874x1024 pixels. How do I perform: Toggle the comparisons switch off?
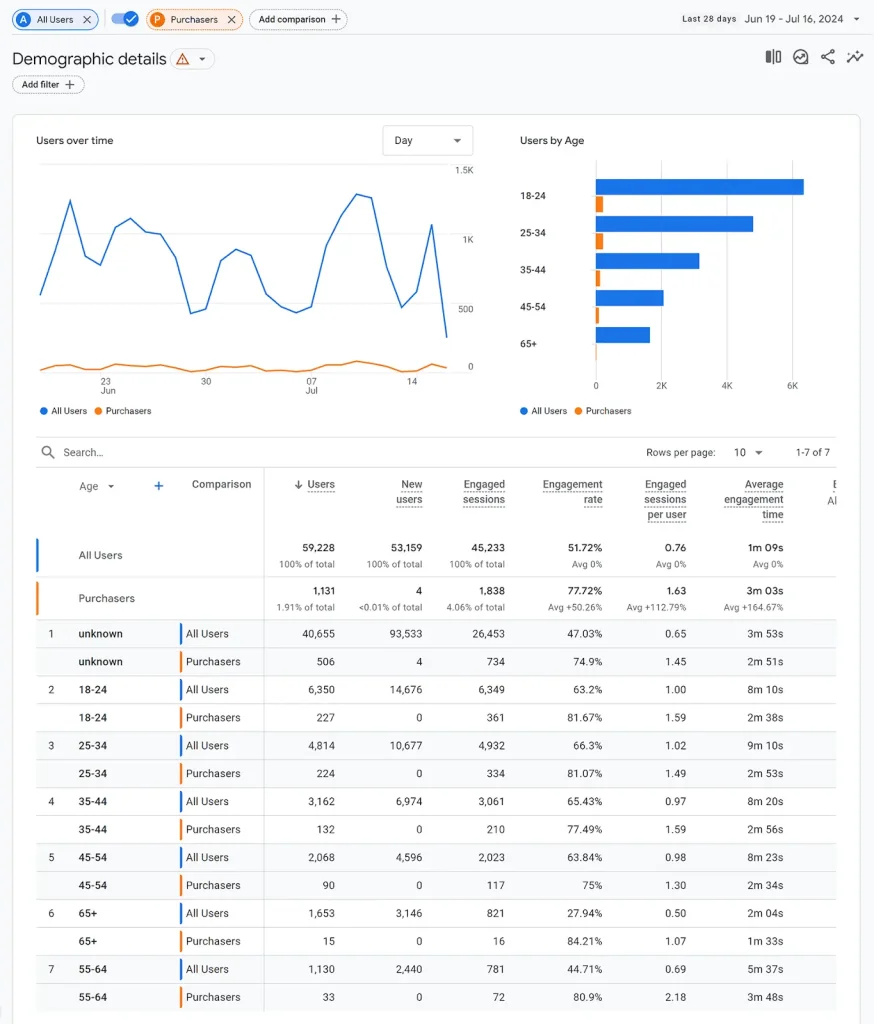click(x=125, y=19)
